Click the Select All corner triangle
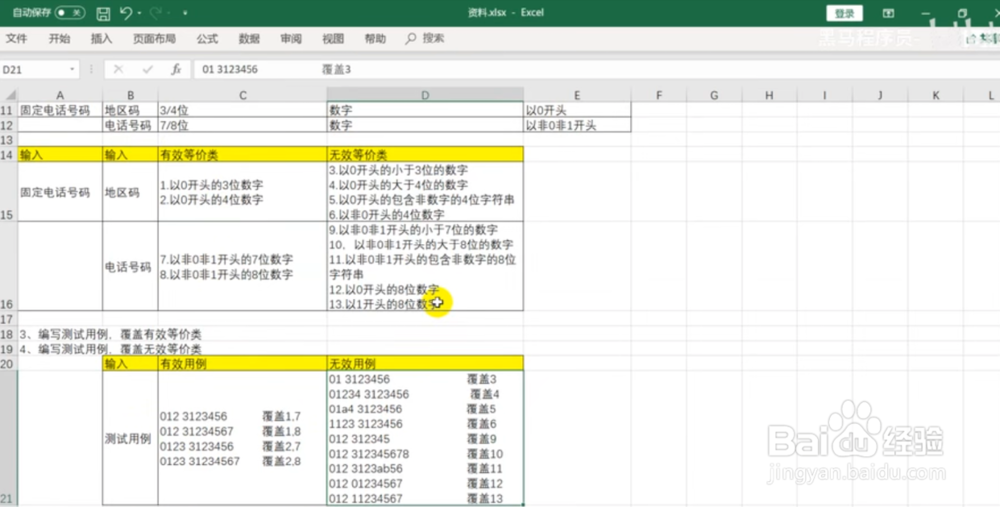Screen dimensions: 1000x507 click(x=9, y=95)
